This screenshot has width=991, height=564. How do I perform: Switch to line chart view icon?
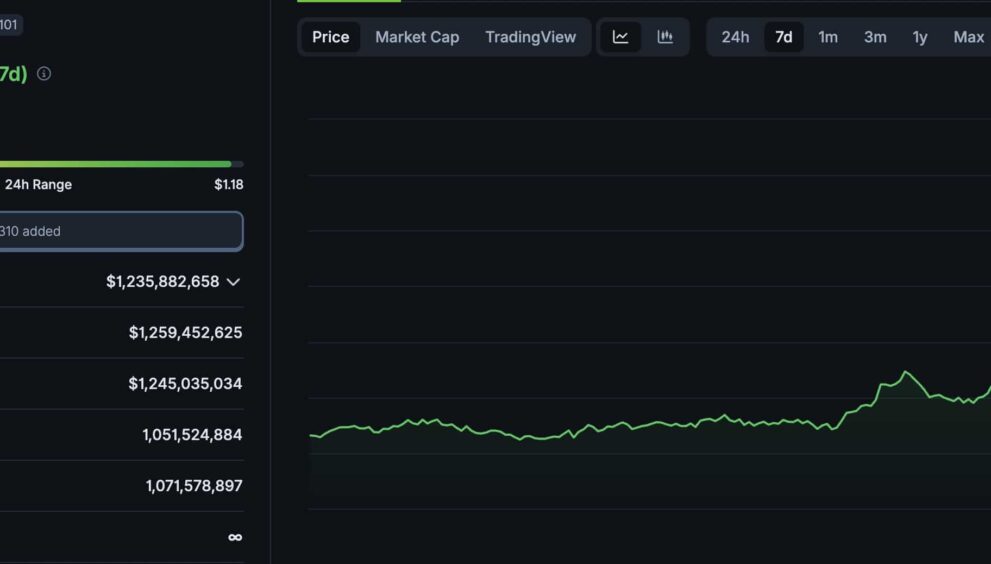pos(620,37)
